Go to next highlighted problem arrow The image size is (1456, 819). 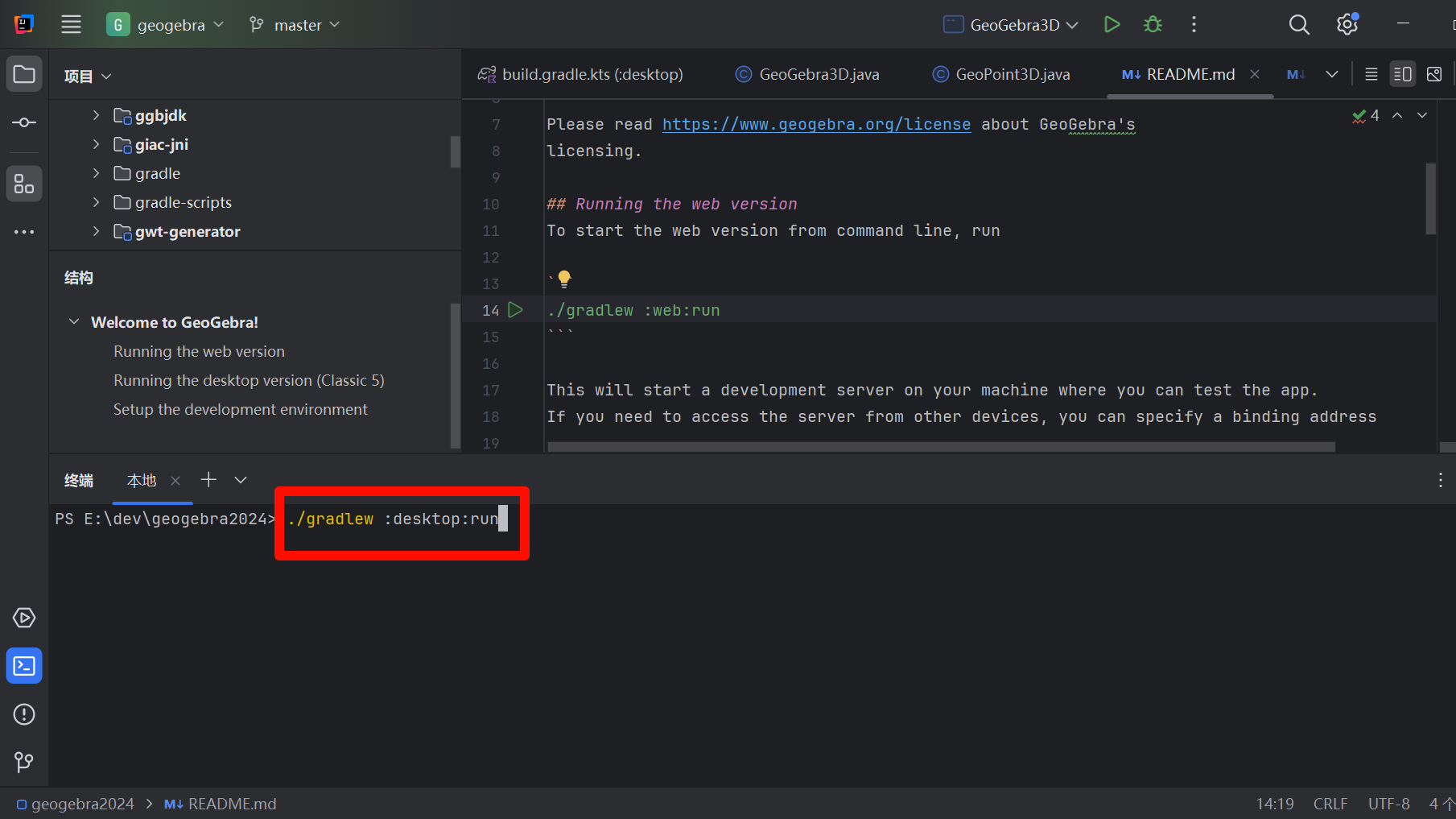1422,116
